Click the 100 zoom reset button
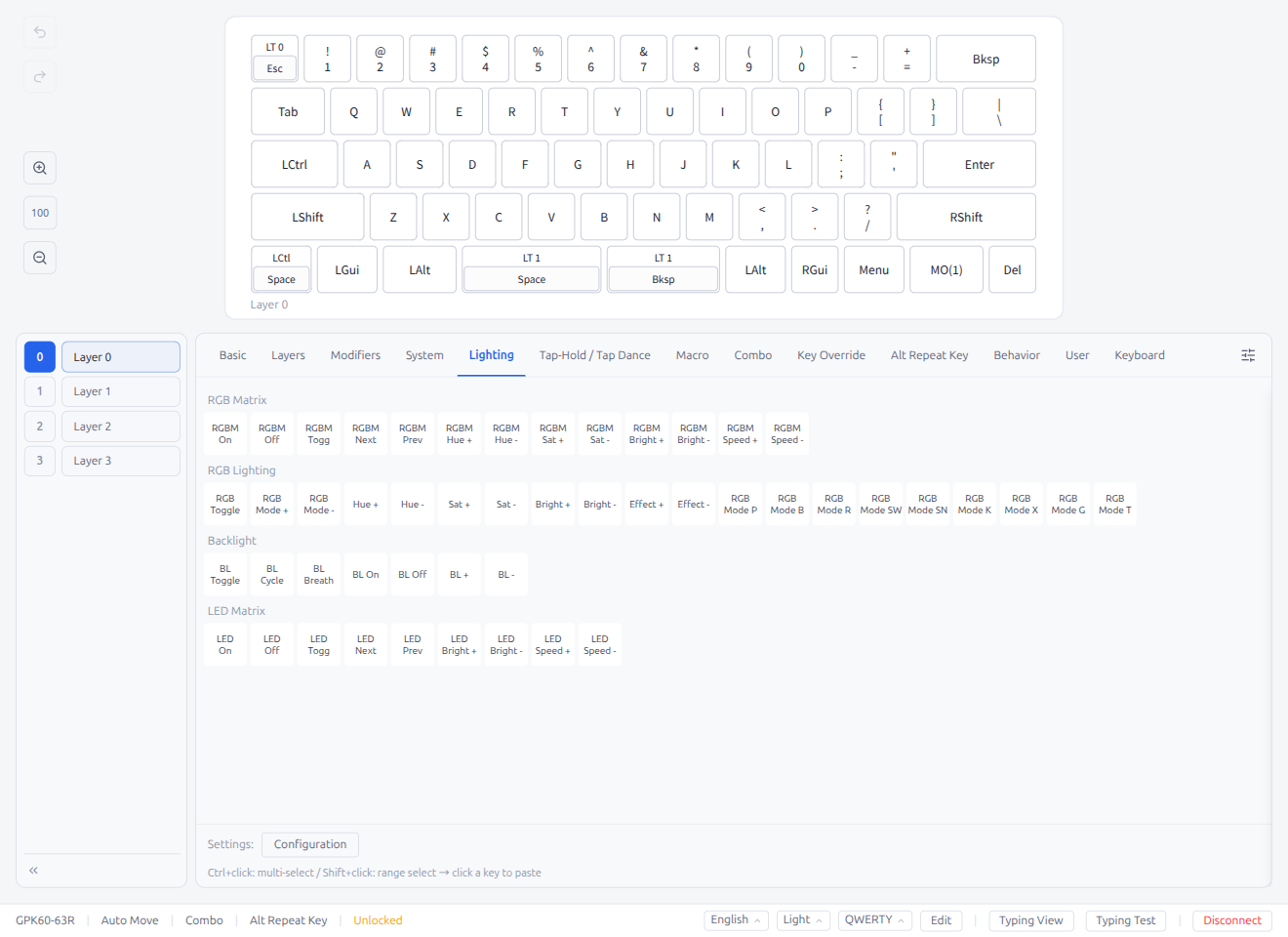This screenshot has height=937, width=1288. pos(40,213)
